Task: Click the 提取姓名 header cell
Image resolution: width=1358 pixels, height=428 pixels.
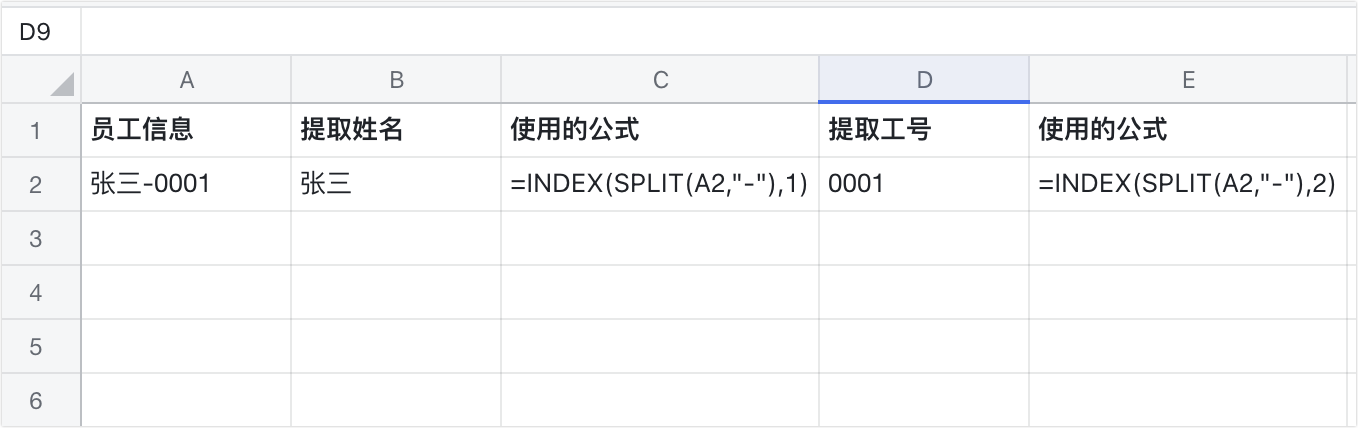Action: click(x=396, y=130)
